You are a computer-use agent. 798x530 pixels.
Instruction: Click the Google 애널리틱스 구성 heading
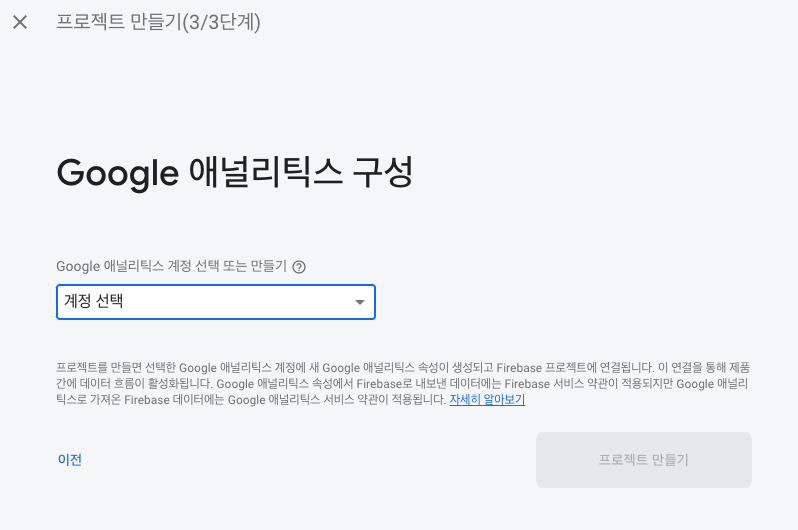[235, 173]
